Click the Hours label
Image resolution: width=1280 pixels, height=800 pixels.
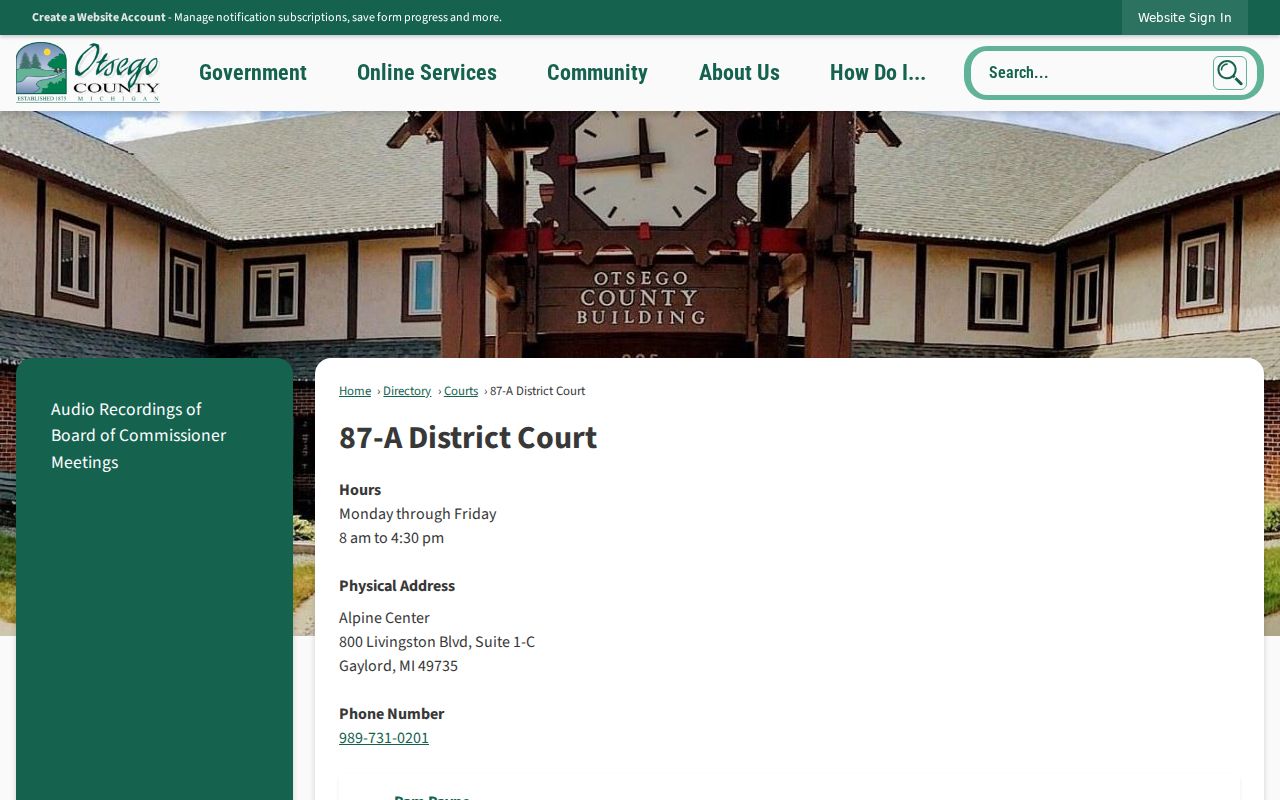(360, 490)
